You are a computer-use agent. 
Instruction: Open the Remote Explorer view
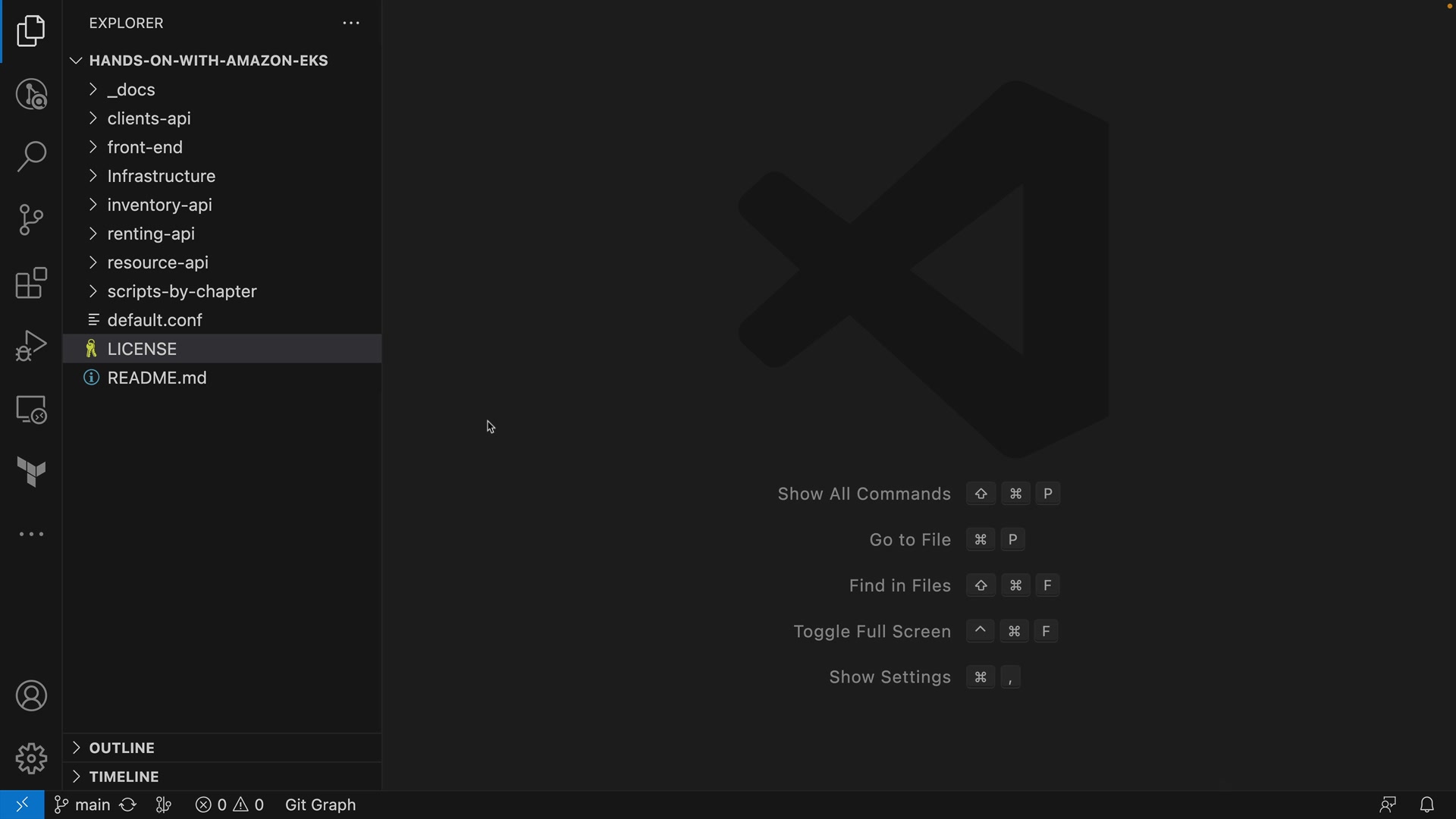[31, 409]
